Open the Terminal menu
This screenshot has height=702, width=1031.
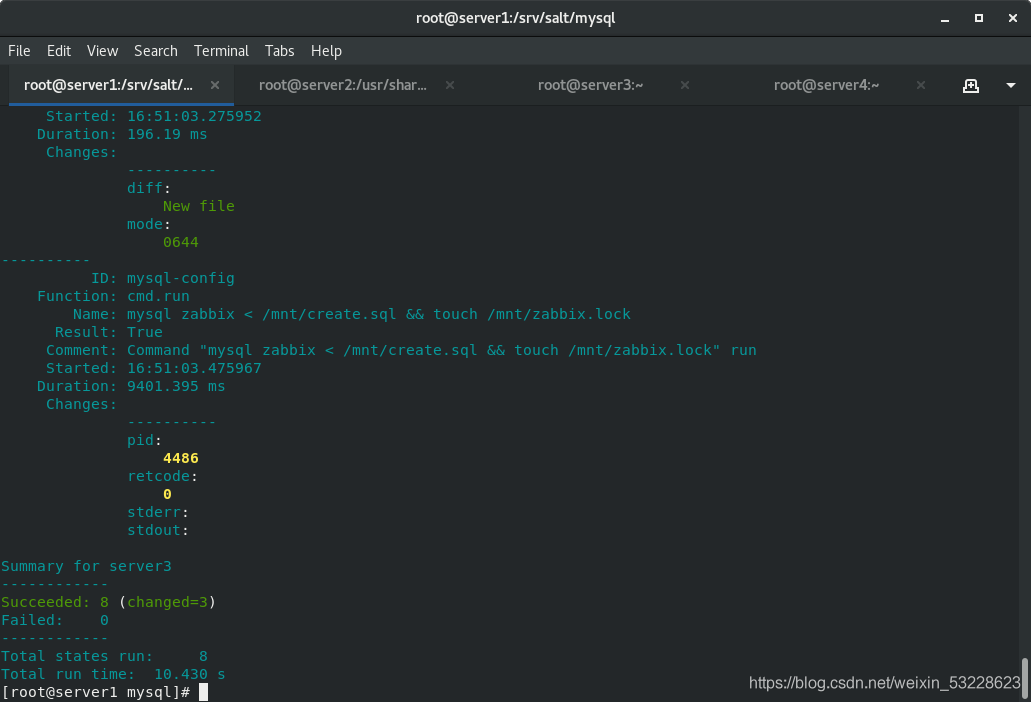tap(221, 51)
